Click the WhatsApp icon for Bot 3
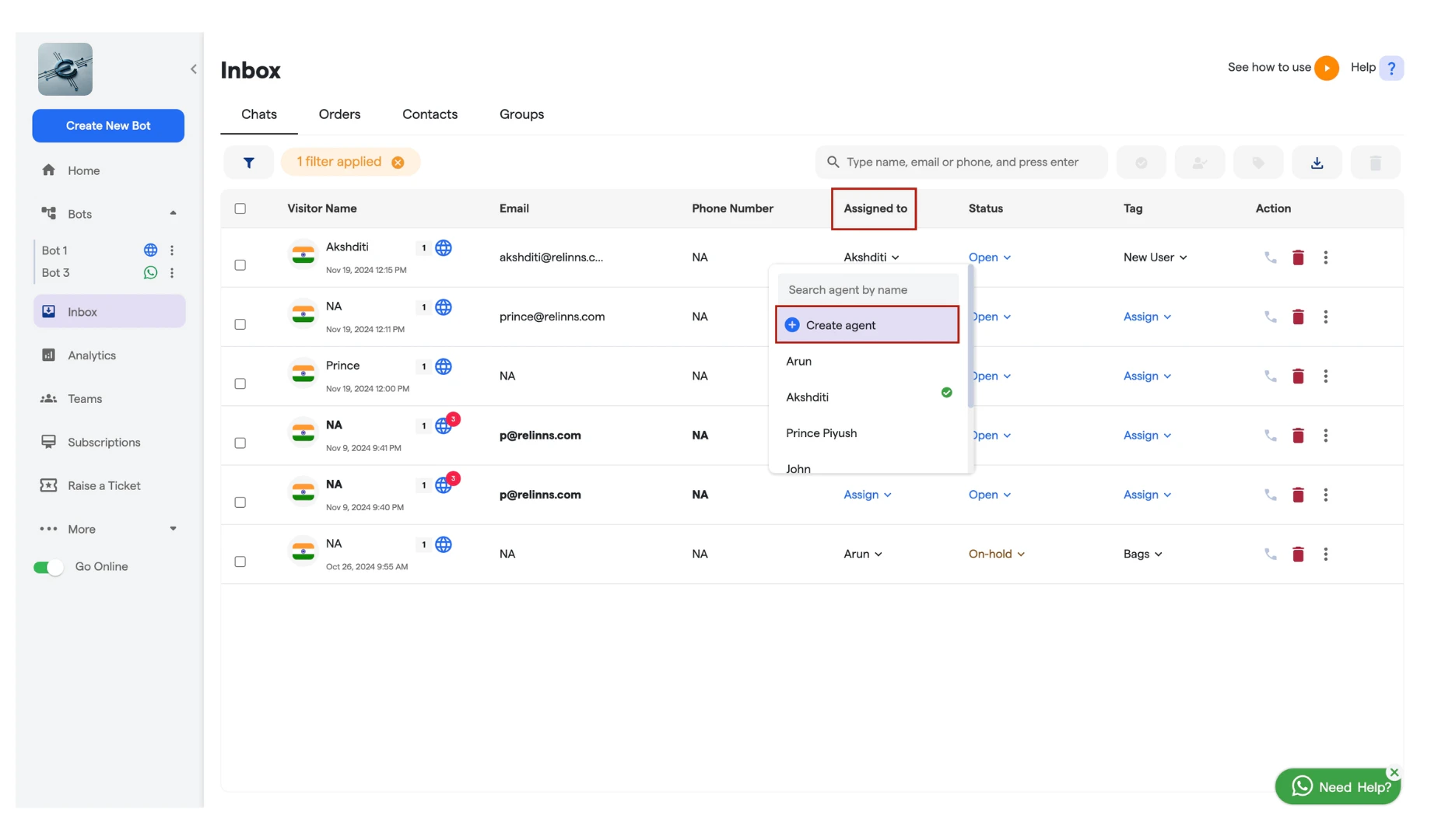 [151, 273]
